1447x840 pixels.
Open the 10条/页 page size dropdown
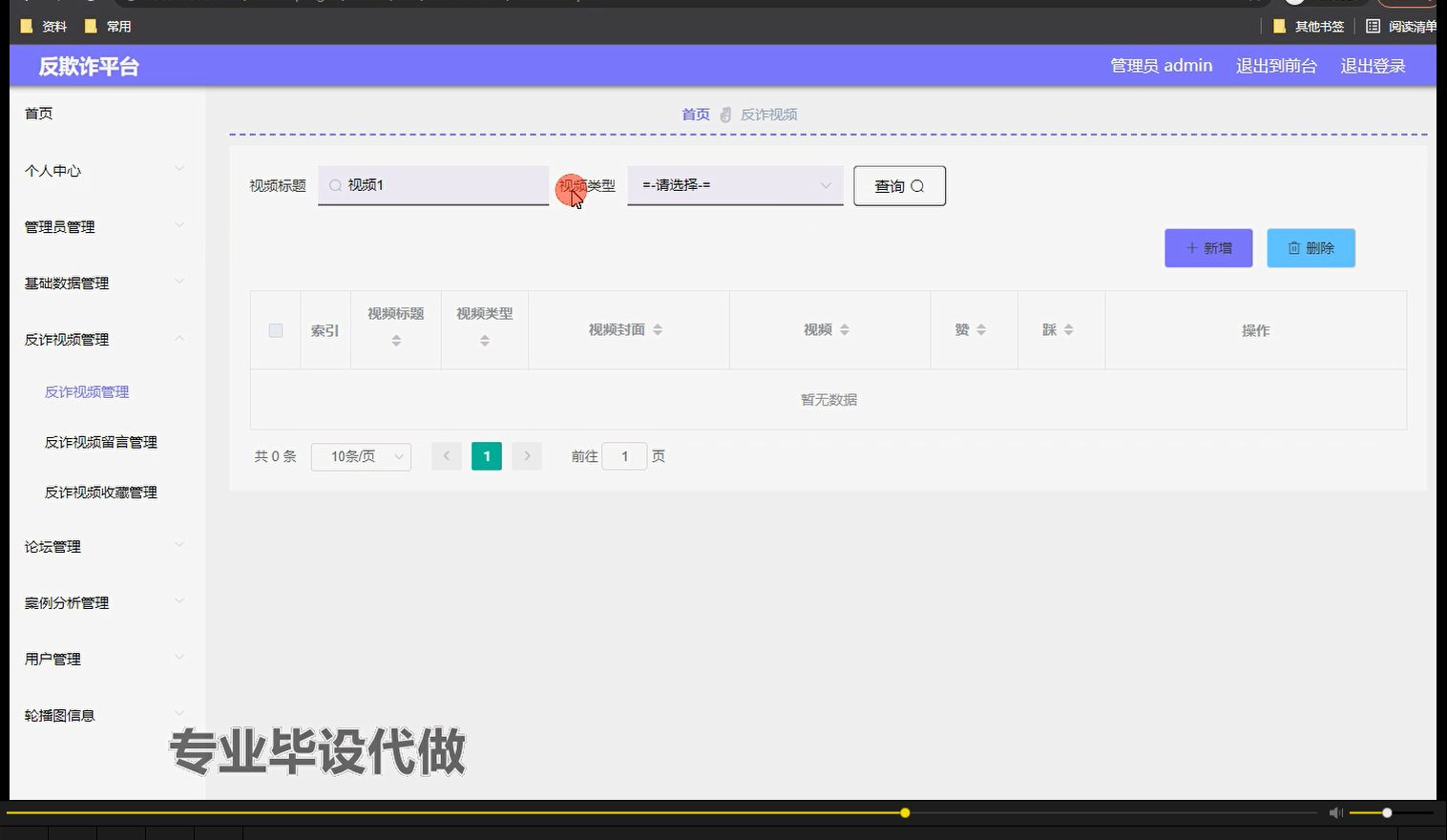pos(361,456)
